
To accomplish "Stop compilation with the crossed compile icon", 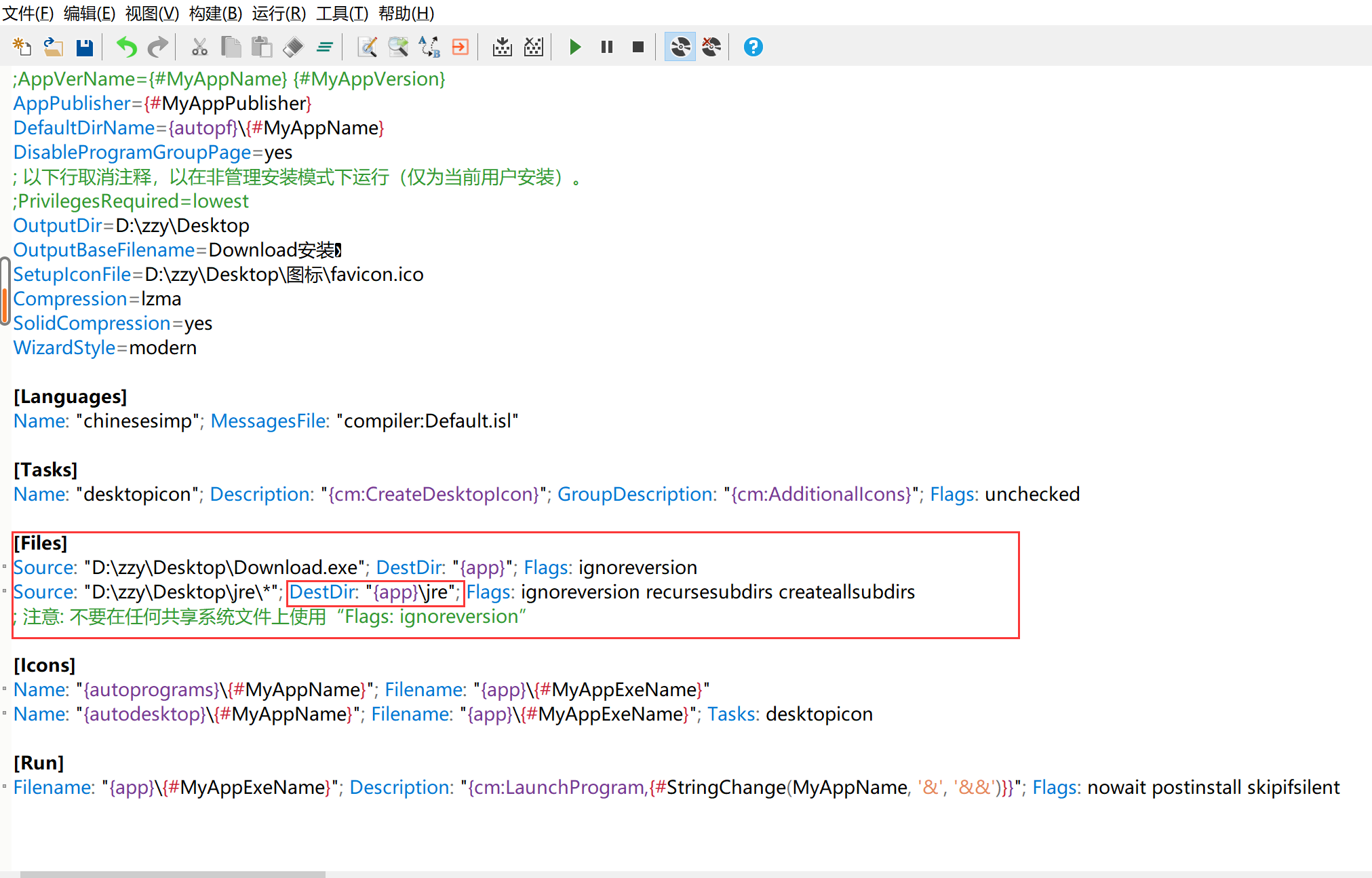I will tap(534, 47).
